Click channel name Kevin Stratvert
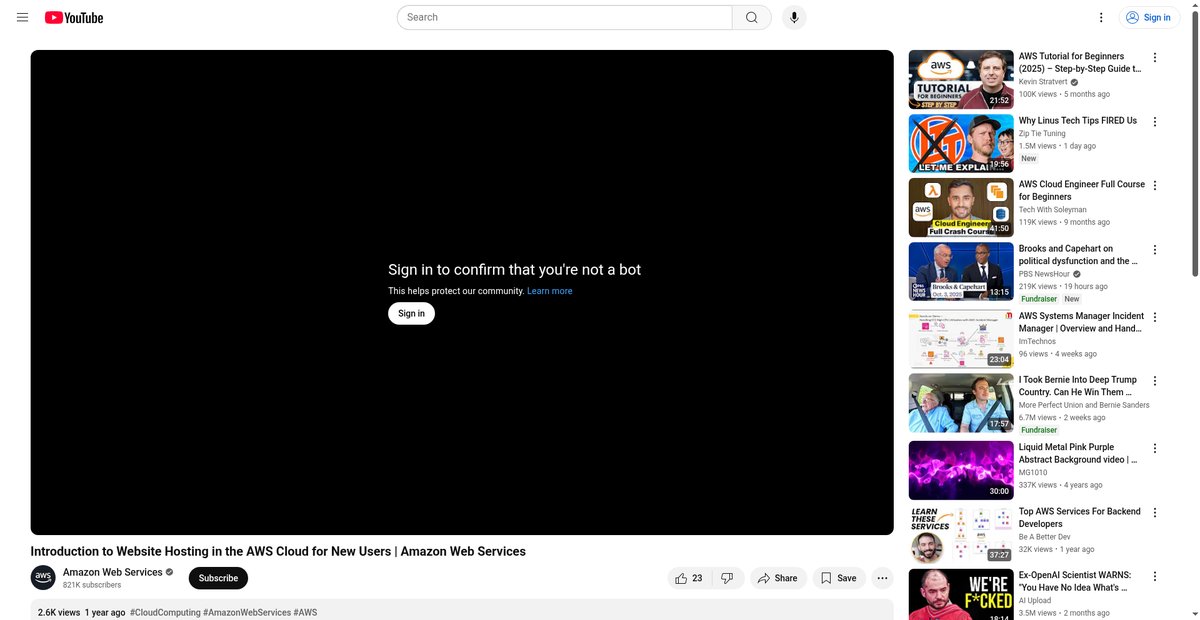This screenshot has height=620, width=1200. coord(1044,82)
